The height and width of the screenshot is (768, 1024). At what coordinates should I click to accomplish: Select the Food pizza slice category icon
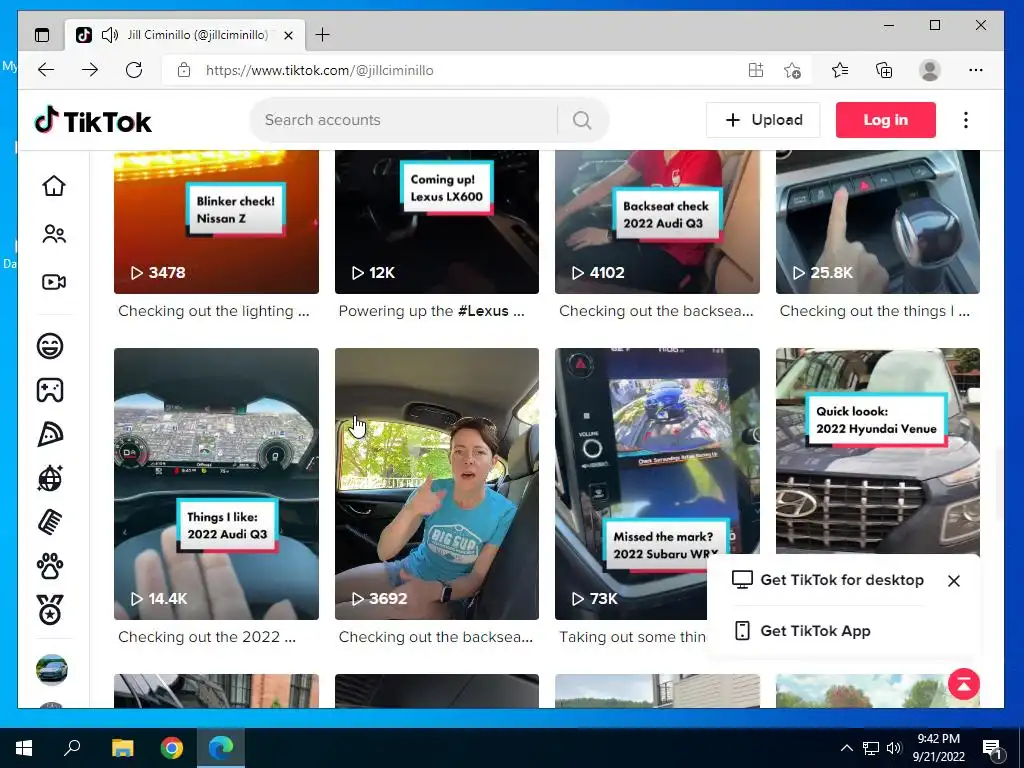pyautogui.click(x=50, y=434)
